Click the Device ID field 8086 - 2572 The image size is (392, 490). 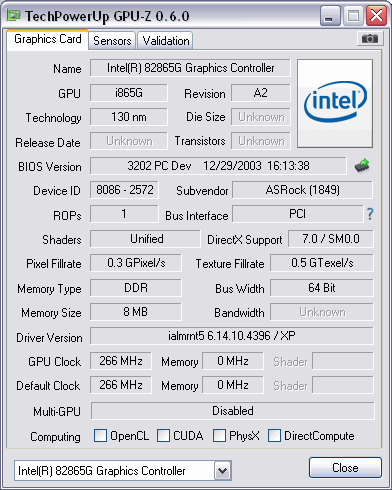(124, 190)
